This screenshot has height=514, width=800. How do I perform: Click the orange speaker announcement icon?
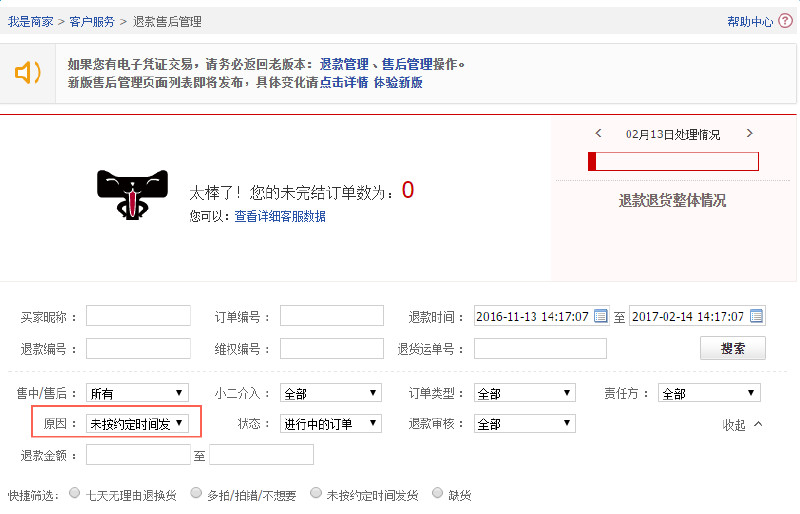pos(27,73)
